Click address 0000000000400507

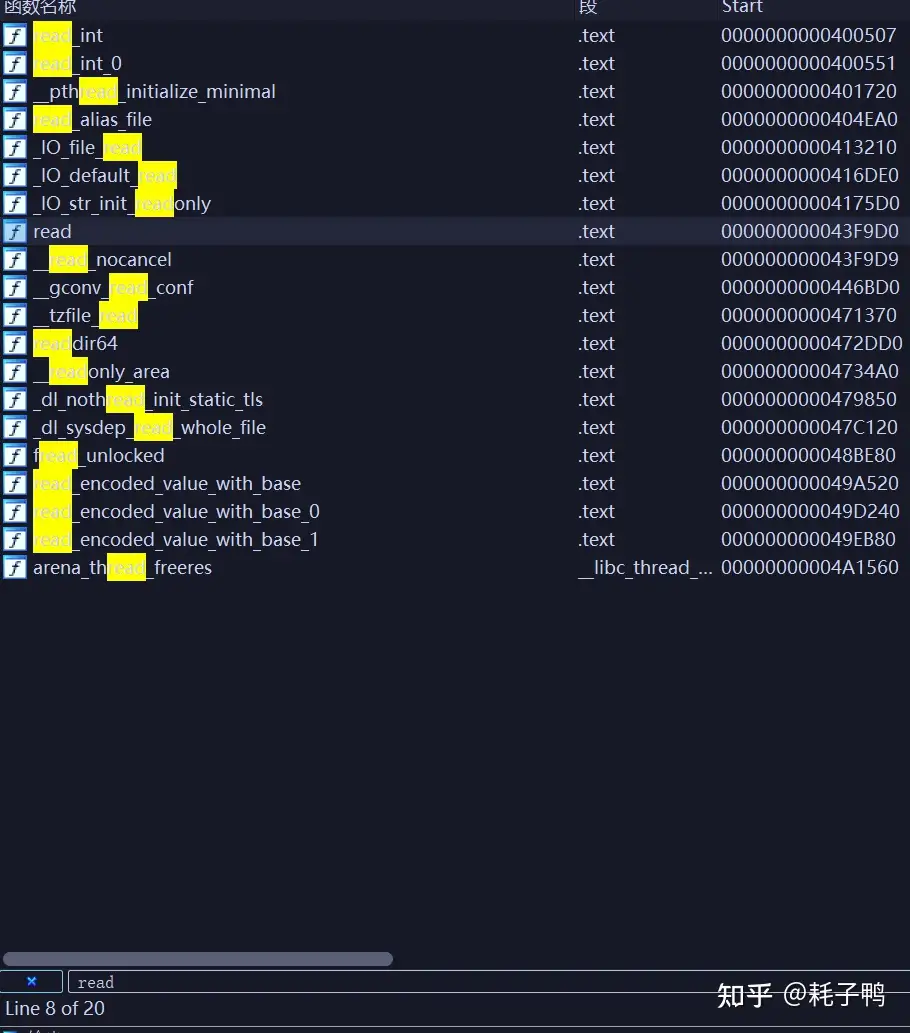(809, 36)
